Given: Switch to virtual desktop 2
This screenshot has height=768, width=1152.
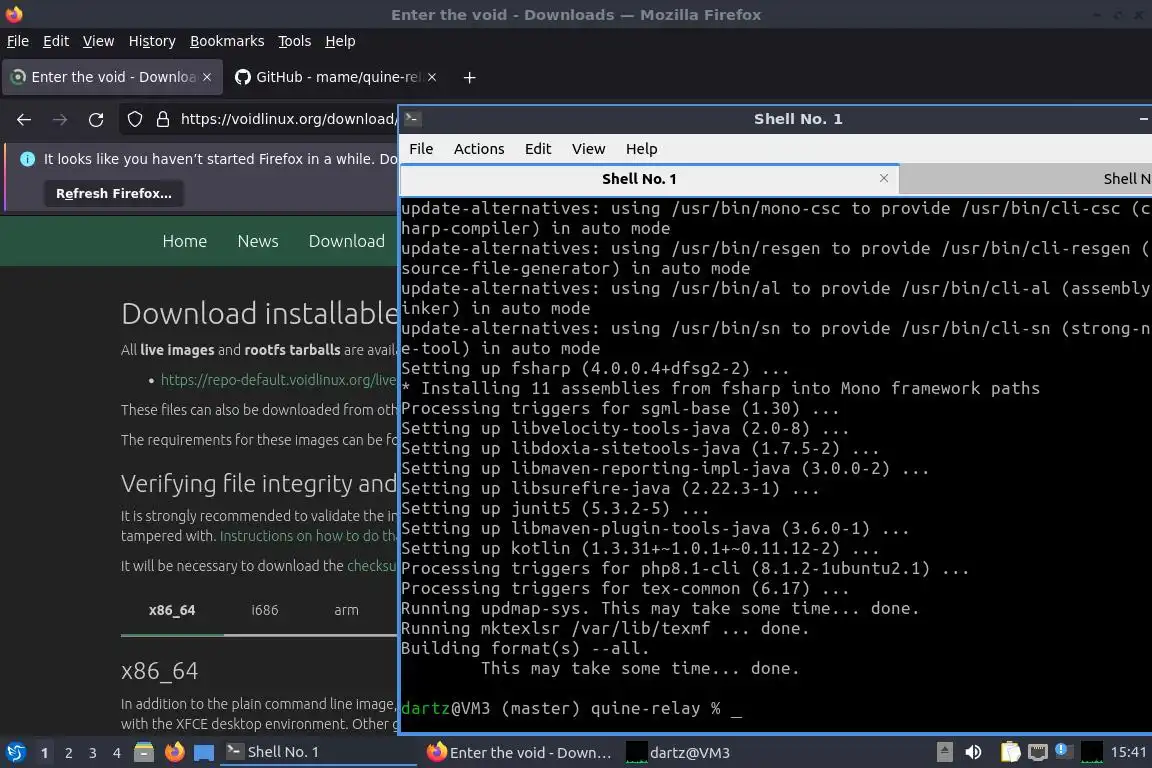Looking at the screenshot, I should point(69,753).
